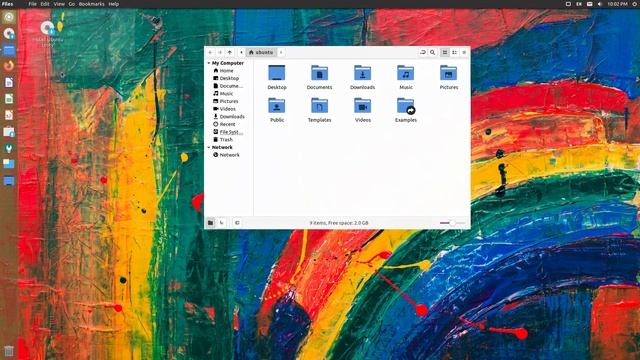640x360 pixels.
Task: Launch LibreOffice Impress from the dock
Action: tap(9, 115)
